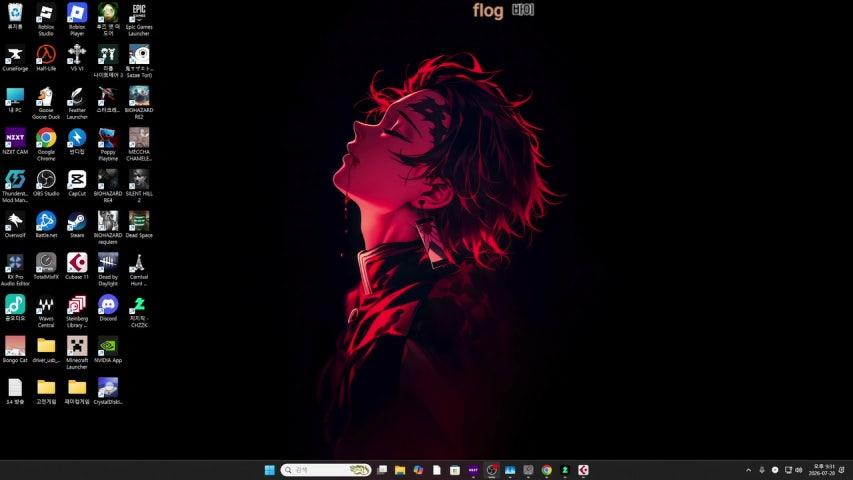
Task: Launch Google Chrome from the desktop
Action: pos(46,145)
